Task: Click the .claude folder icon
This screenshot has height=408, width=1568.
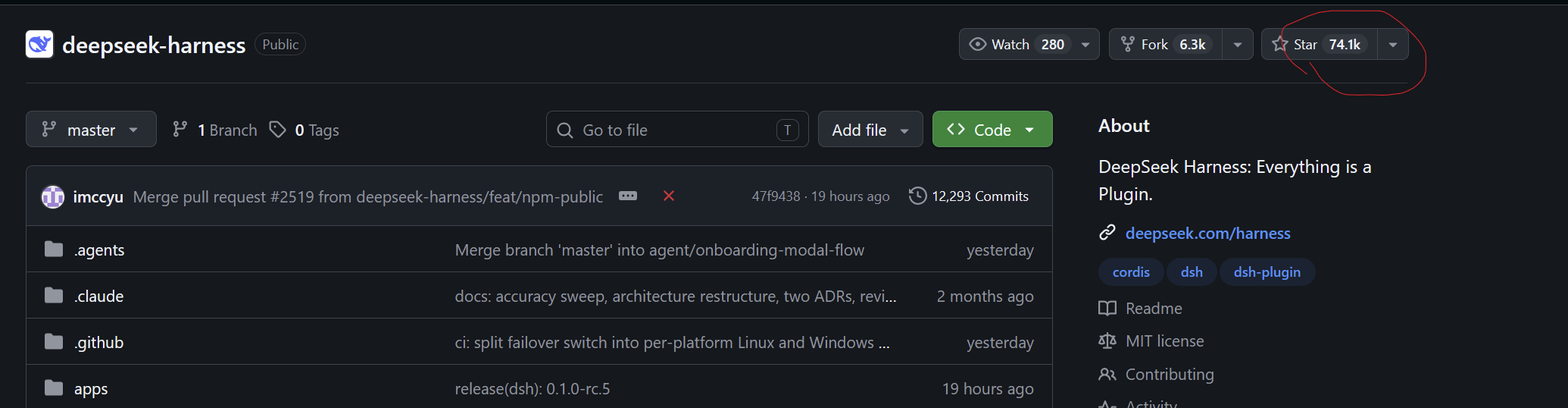Action: 54,295
